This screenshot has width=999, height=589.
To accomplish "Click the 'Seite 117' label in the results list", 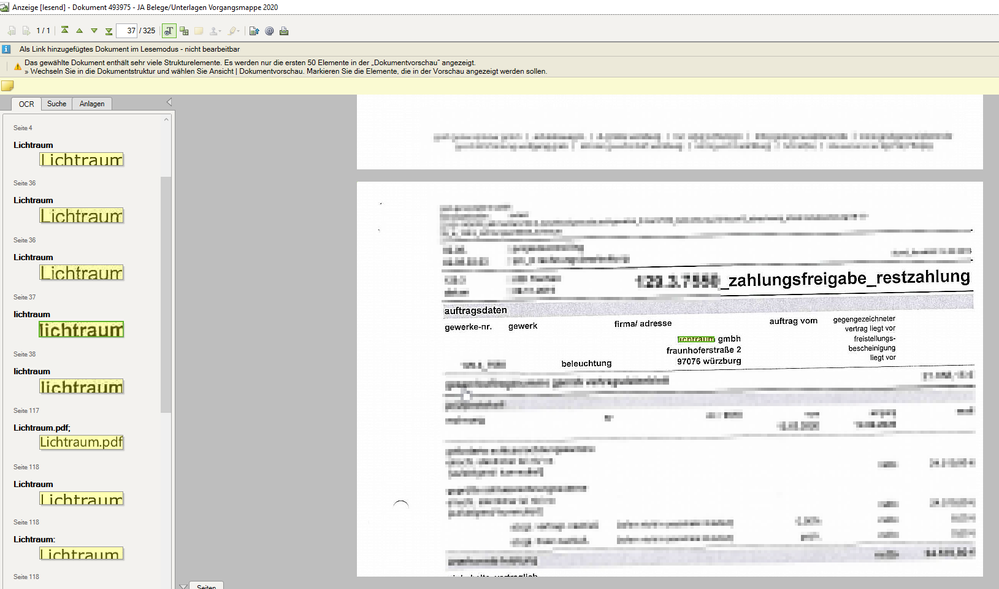I will pyautogui.click(x=26, y=411).
